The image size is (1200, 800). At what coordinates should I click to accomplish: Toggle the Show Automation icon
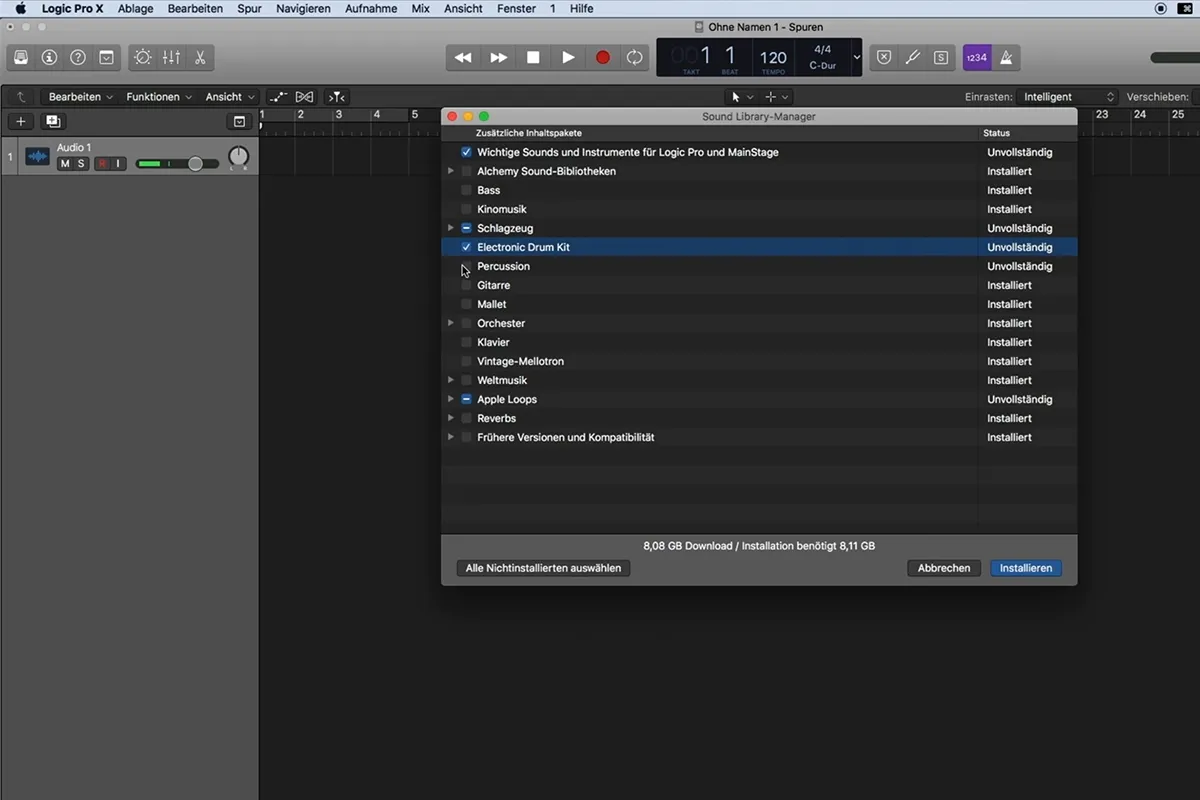click(278, 97)
